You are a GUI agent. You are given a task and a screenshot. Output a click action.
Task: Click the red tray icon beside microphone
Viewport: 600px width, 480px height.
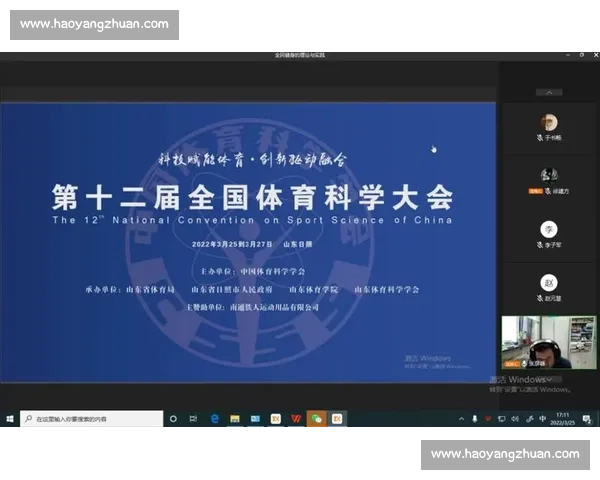pyautogui.click(x=488, y=419)
